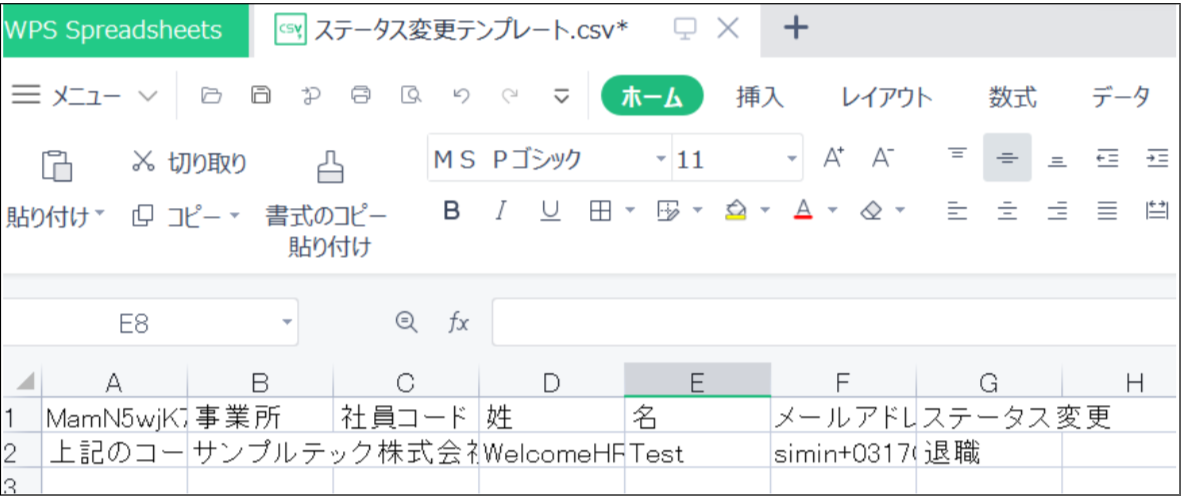This screenshot has height=500, width=1183.
Task: Open the 貼り付け dropdown arrow
Action: tap(100, 215)
